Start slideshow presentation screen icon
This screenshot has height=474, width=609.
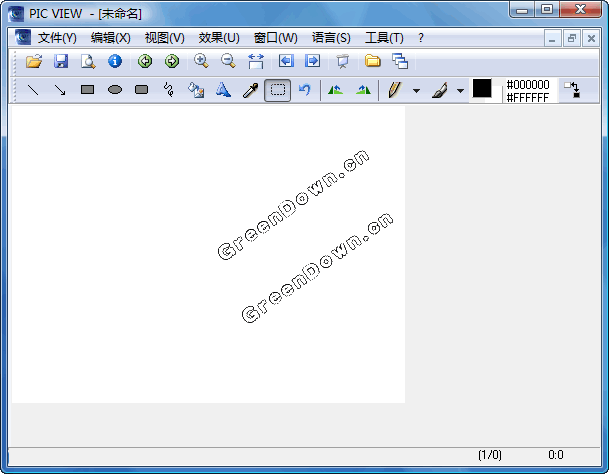click(x=343, y=61)
